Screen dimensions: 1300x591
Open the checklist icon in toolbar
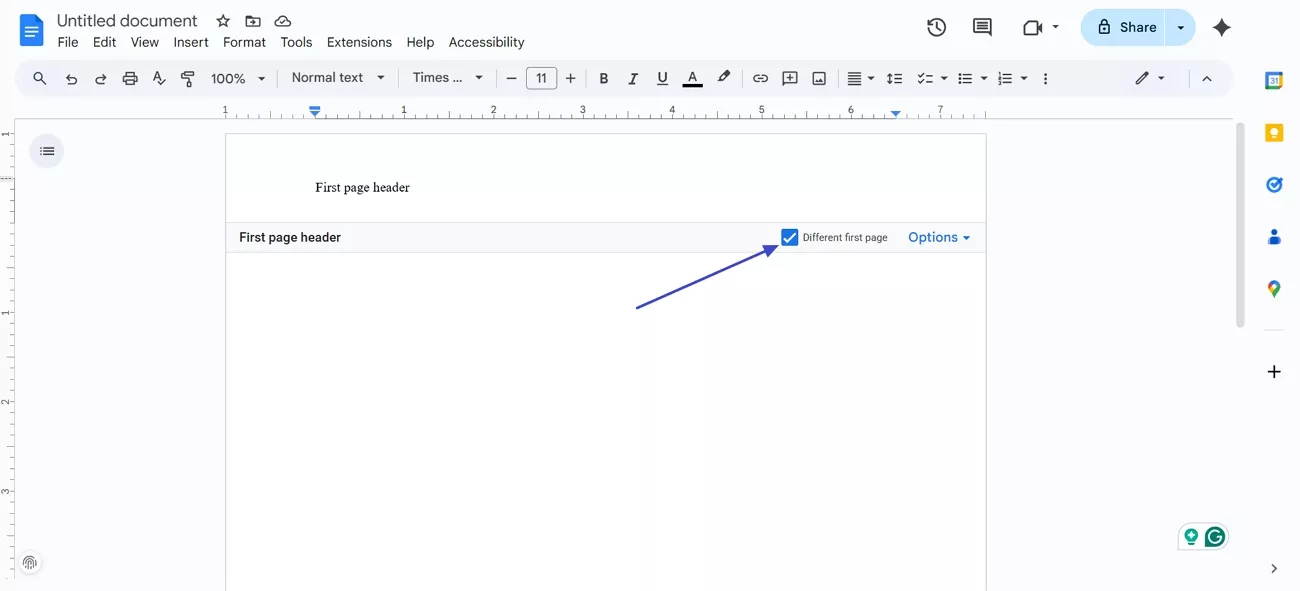pyautogui.click(x=923, y=77)
